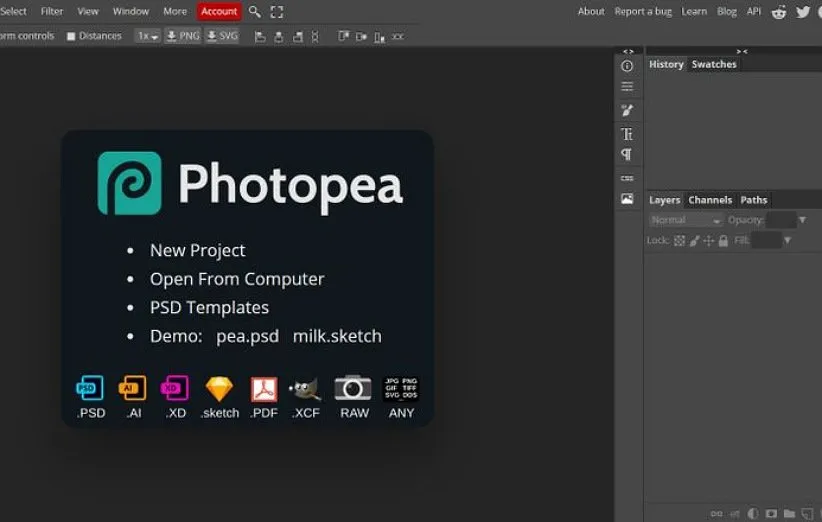The image size is (822, 522).
Task: Open the Normal blend mode dropdown
Action: (685, 220)
